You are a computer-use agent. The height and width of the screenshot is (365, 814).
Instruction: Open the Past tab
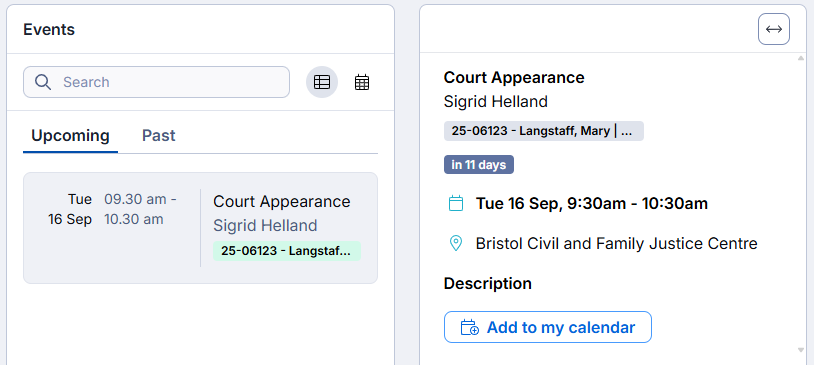pyautogui.click(x=158, y=136)
